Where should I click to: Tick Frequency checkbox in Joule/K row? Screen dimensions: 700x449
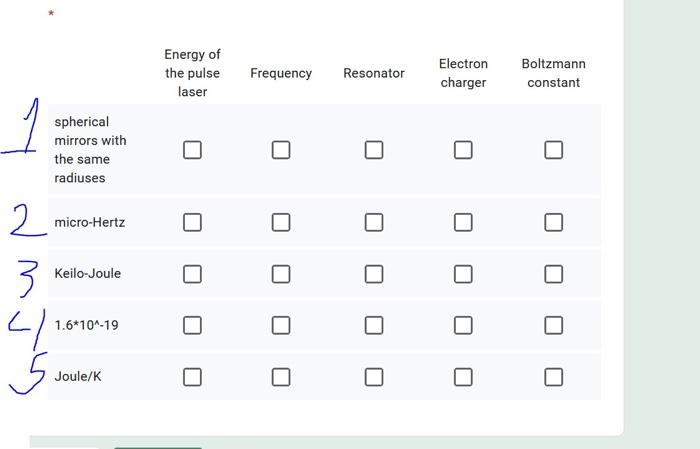281,377
